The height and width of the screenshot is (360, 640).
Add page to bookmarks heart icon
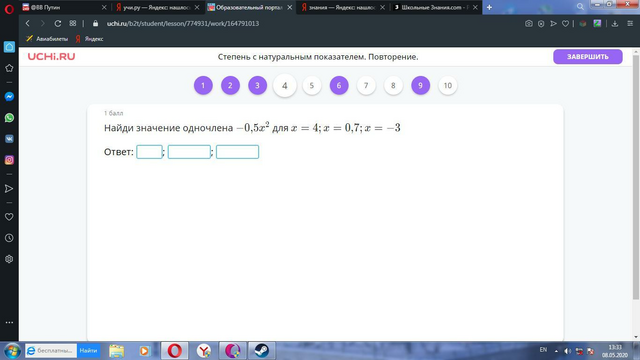[565, 24]
